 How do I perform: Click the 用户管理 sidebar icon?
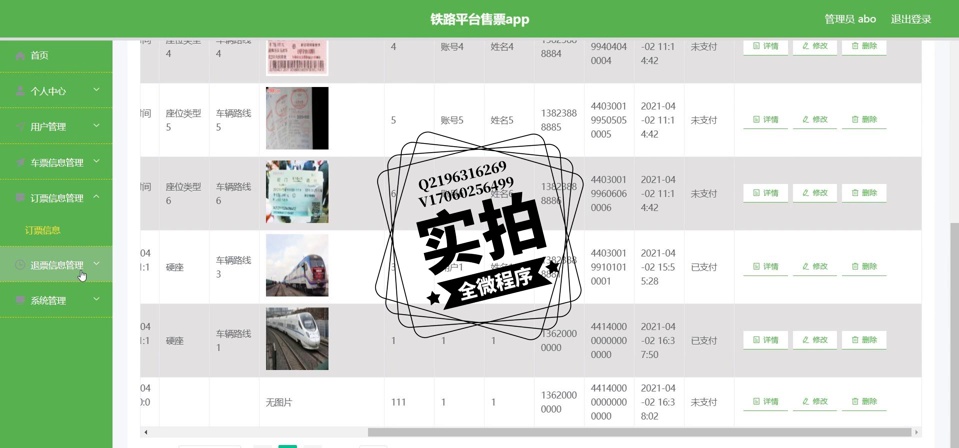click(x=20, y=127)
